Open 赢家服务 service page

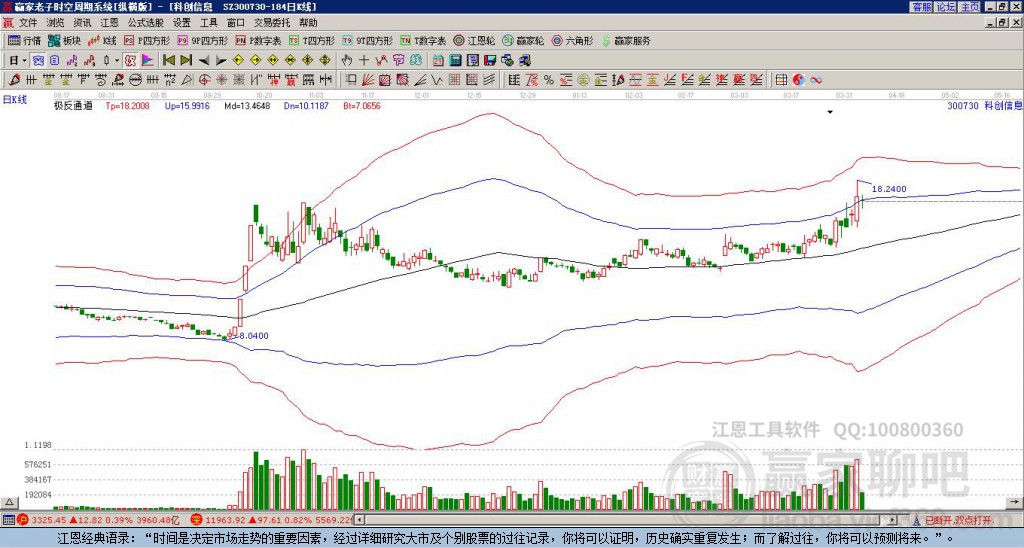(x=626, y=40)
